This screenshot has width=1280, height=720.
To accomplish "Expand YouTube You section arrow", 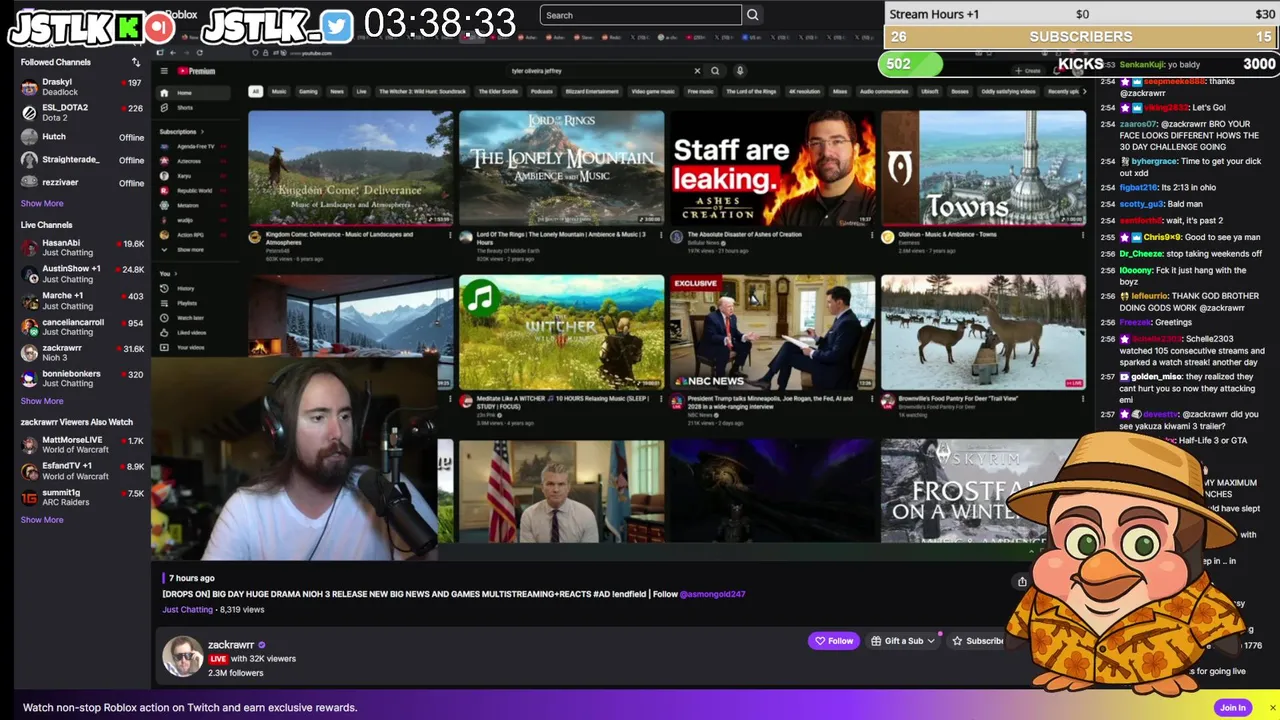I will tap(176, 273).
